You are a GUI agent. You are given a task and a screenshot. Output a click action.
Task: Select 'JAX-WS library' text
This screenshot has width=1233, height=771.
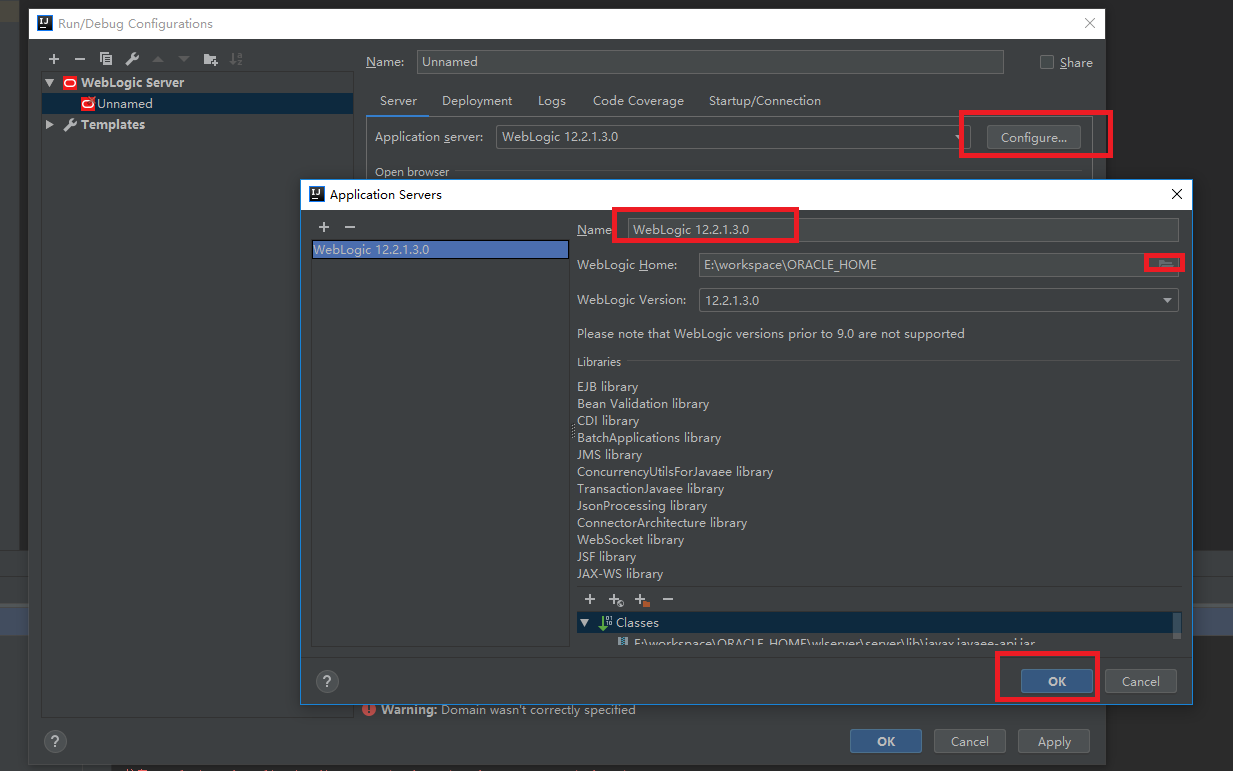620,574
